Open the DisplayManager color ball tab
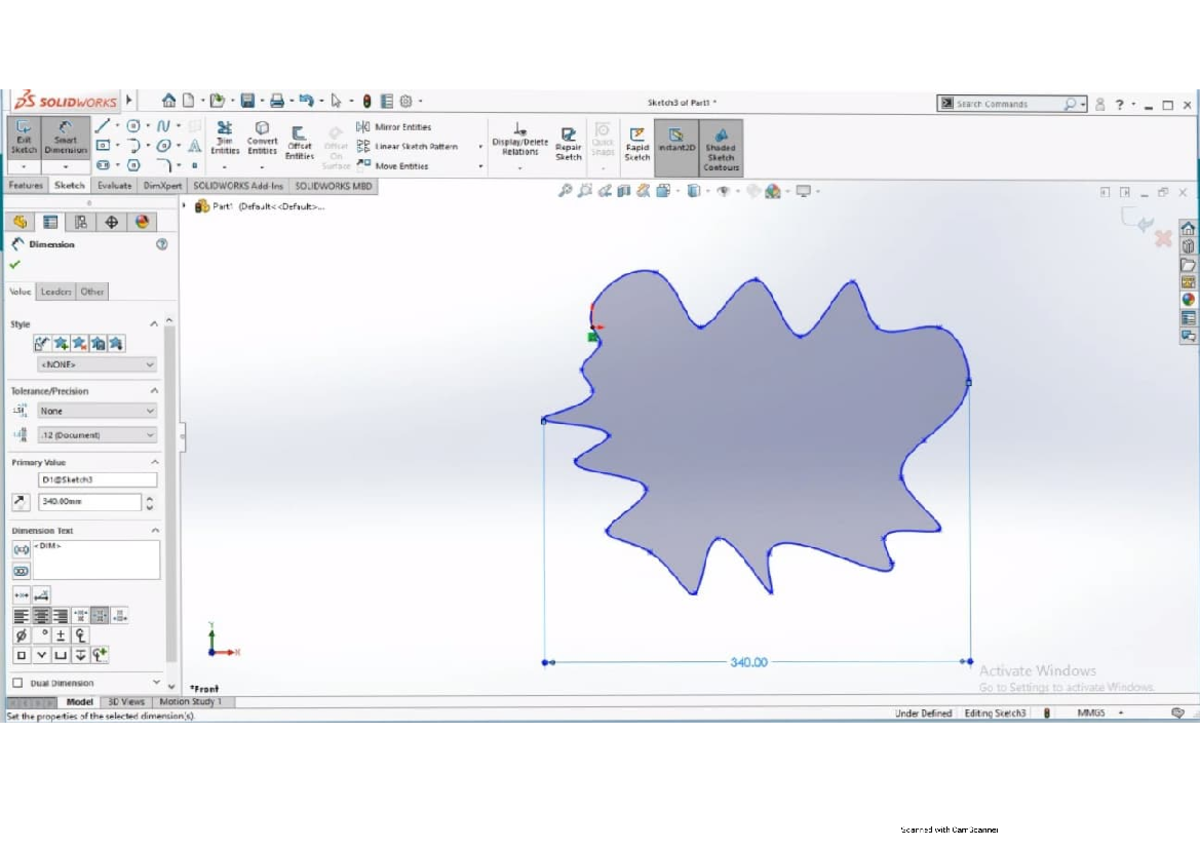The image size is (1200, 848). point(142,222)
